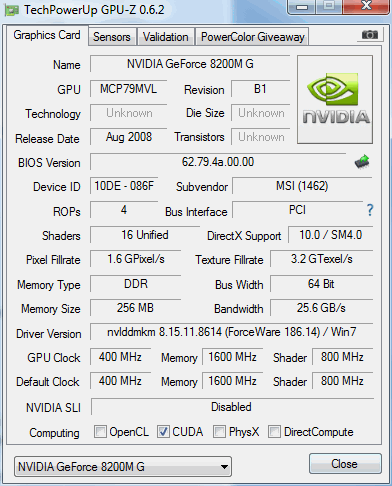
Task: Toggle the DirectCompute checkbox
Action: [x=274, y=432]
